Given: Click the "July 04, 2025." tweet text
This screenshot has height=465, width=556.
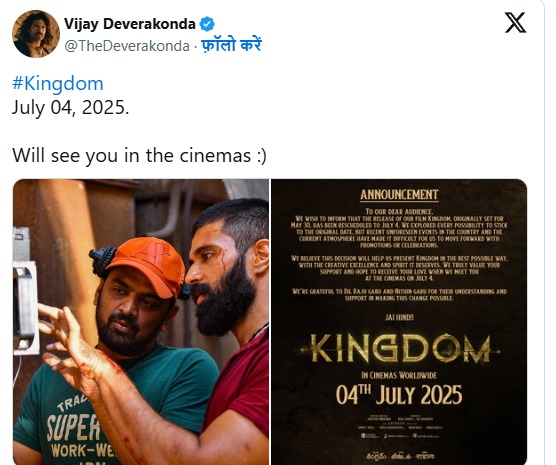Looking at the screenshot, I should [71, 107].
